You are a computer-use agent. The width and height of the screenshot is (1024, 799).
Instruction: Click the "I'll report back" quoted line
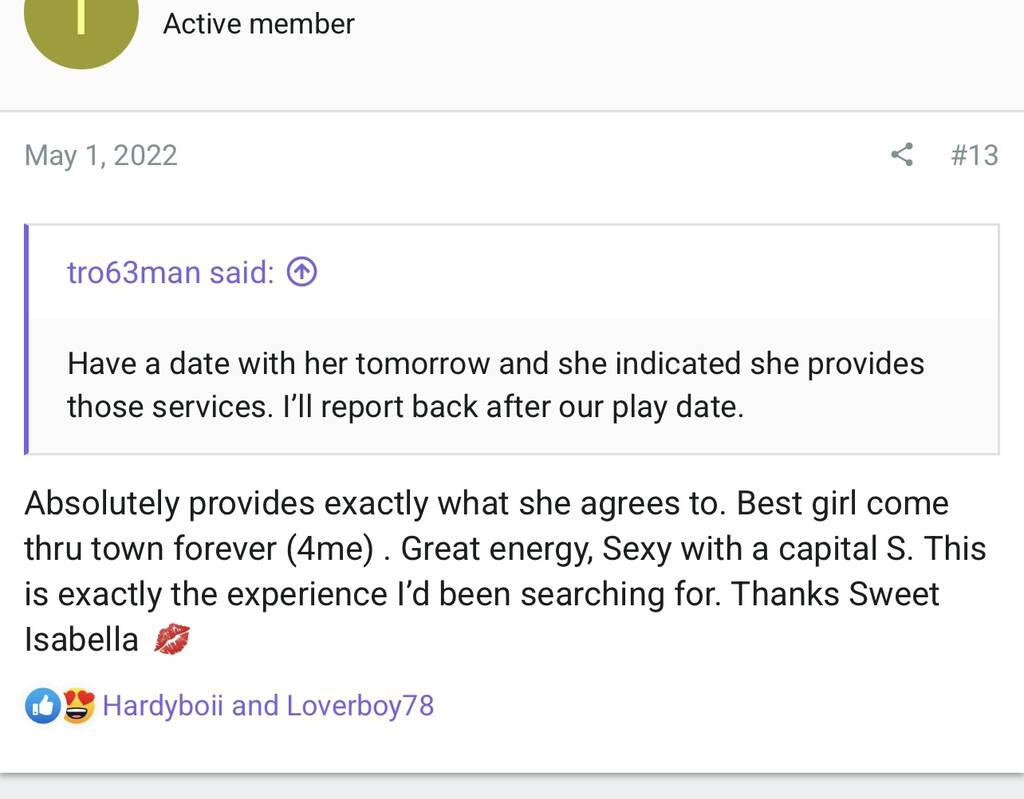(x=405, y=407)
